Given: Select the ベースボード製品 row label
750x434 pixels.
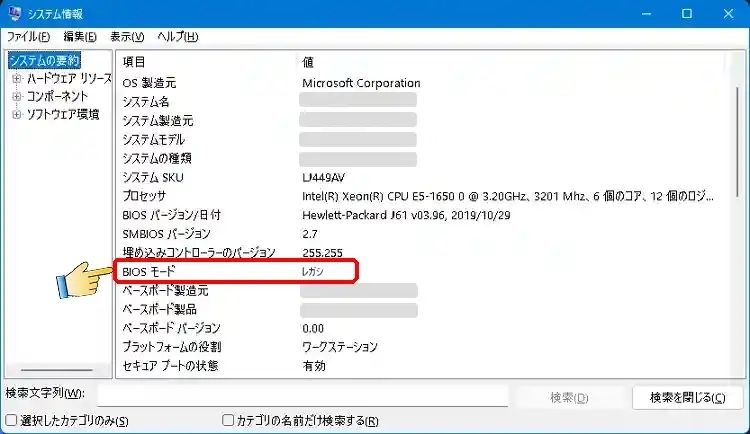Looking at the screenshot, I should [159, 309].
